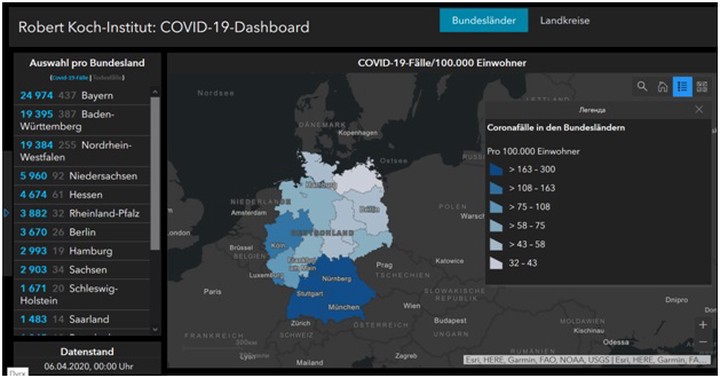Screen dimensions: 720x378
Task: Open the map search magnifier icon
Action: point(642,86)
